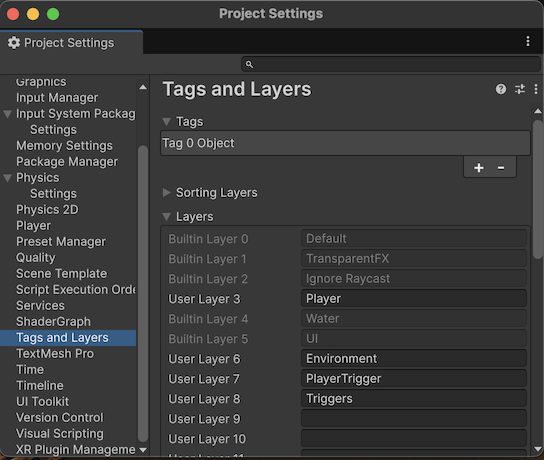Edit User Layer 8 Triggers field
The height and width of the screenshot is (460, 544).
click(x=414, y=399)
